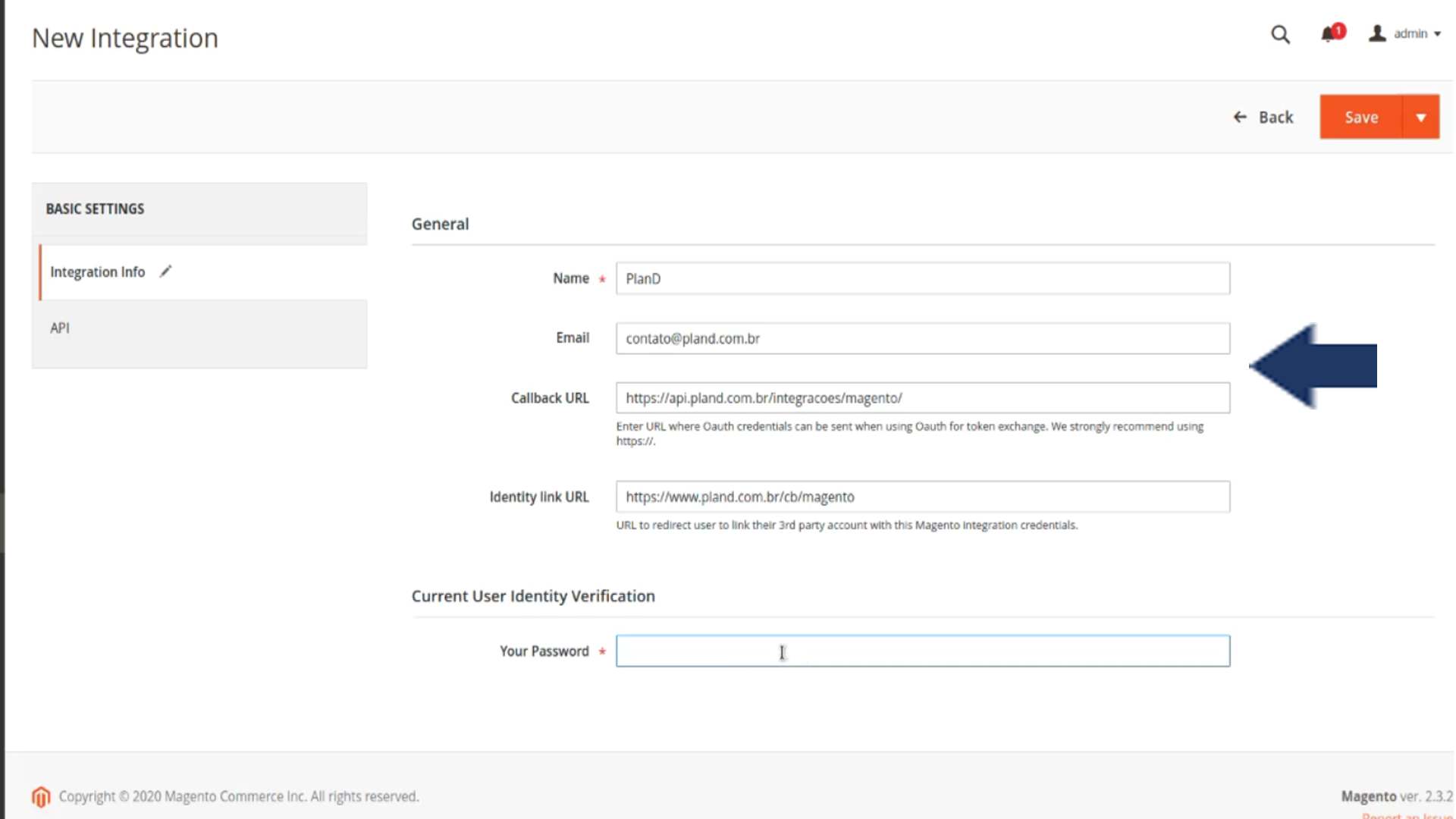Open the notifications bell icon

coord(1328,34)
